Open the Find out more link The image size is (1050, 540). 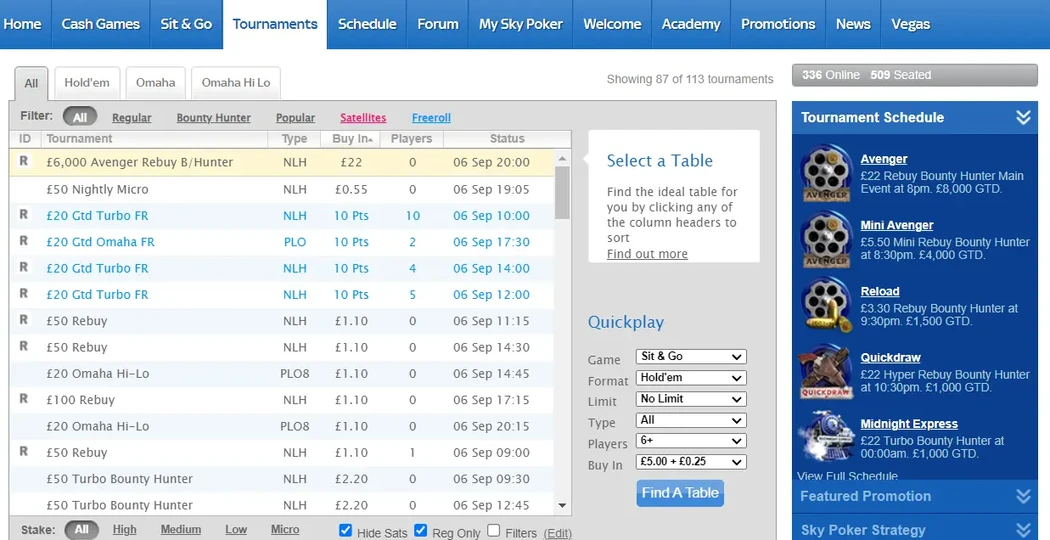(x=647, y=254)
